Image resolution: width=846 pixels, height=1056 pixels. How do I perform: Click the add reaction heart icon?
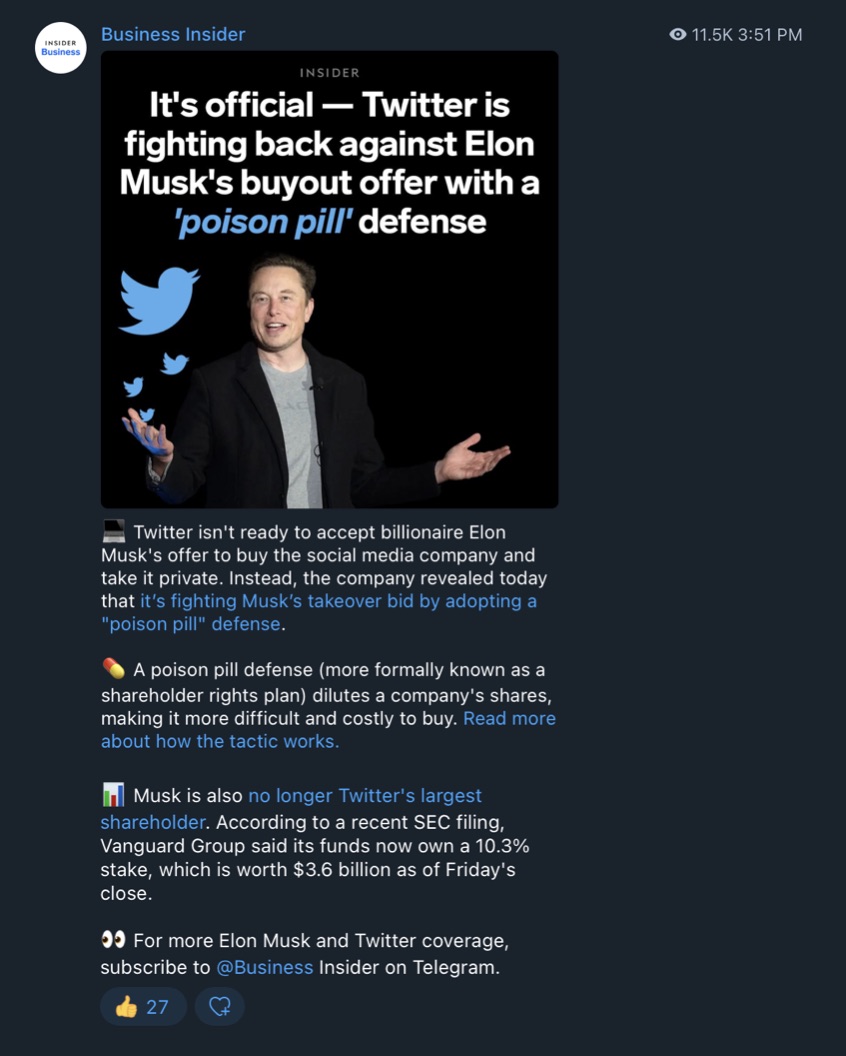(x=220, y=1006)
